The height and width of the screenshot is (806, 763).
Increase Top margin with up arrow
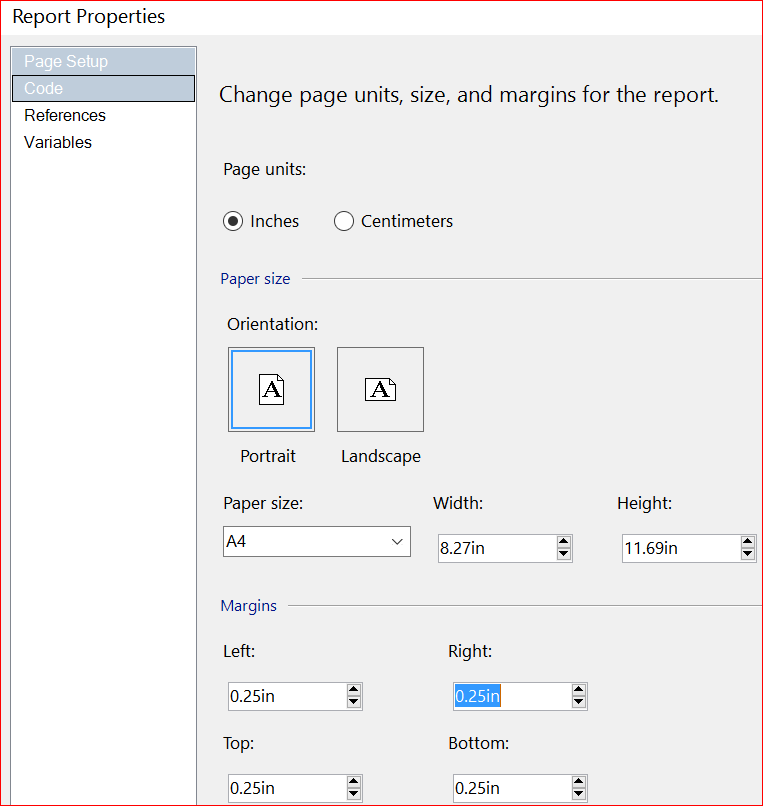tap(354, 782)
